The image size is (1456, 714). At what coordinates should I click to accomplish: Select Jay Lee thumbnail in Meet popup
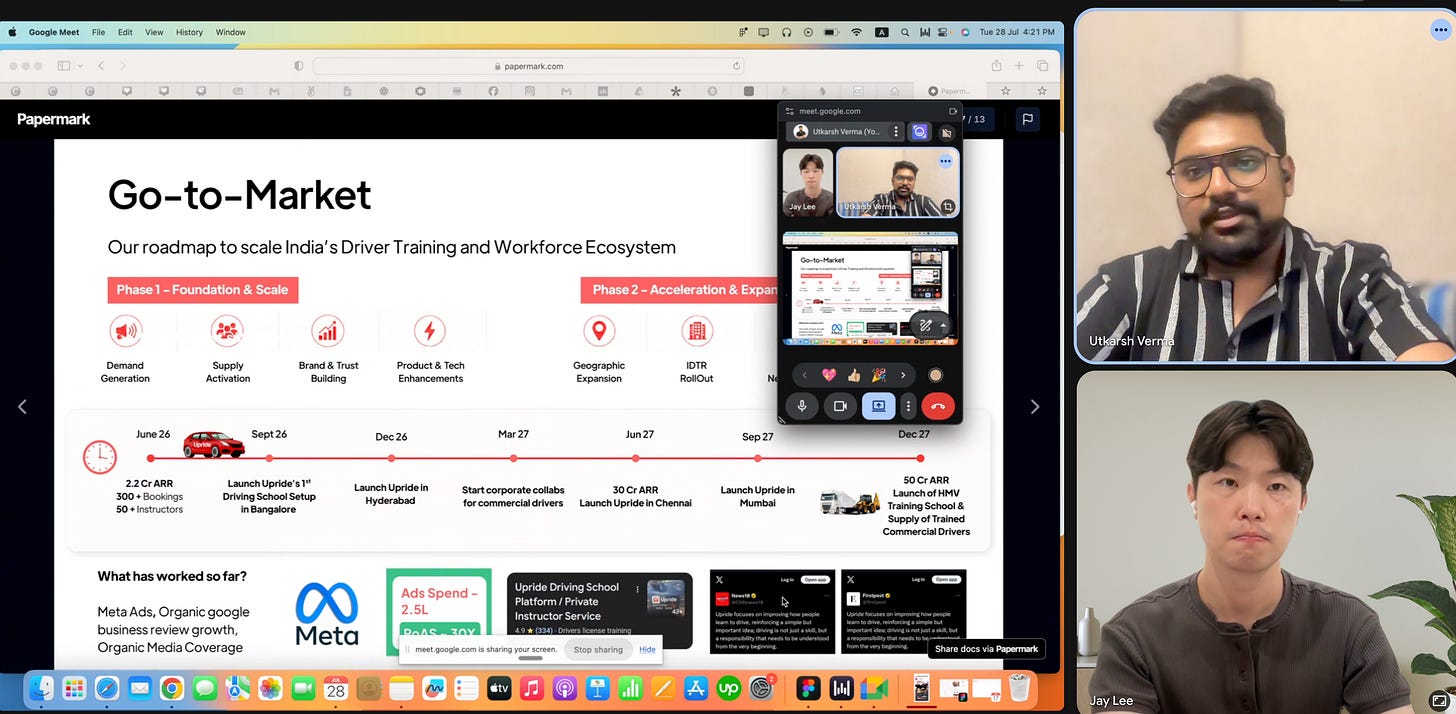click(x=808, y=182)
